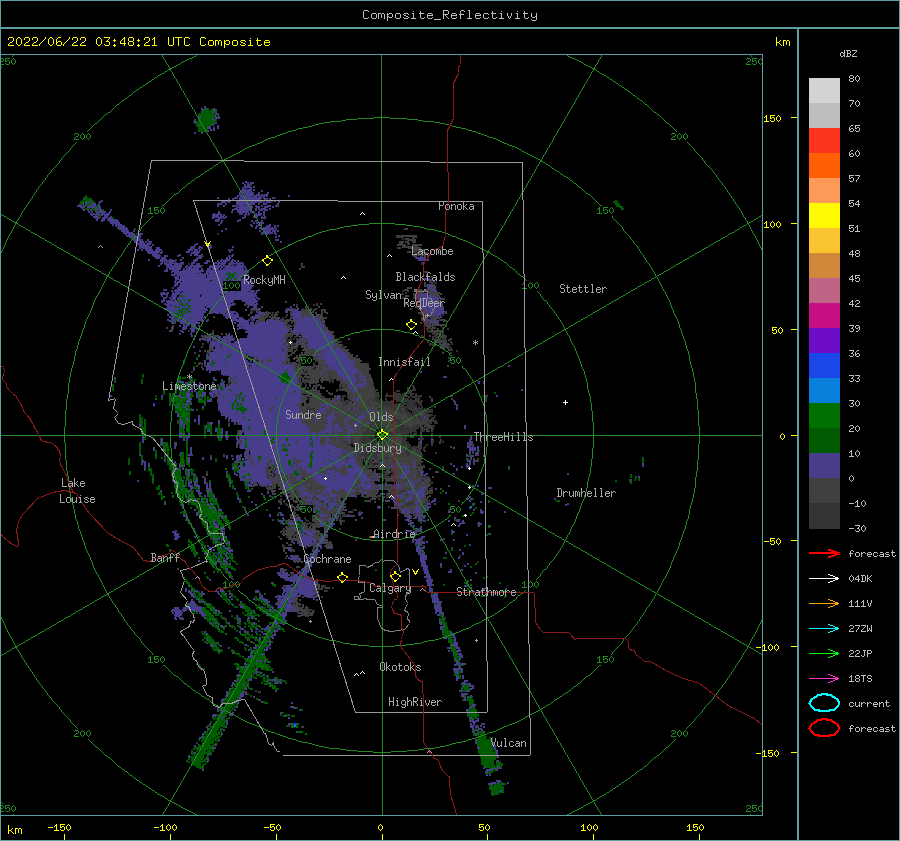
Task: Pick the yellow 51-54 dBZ swatch
Action: [x=824, y=216]
